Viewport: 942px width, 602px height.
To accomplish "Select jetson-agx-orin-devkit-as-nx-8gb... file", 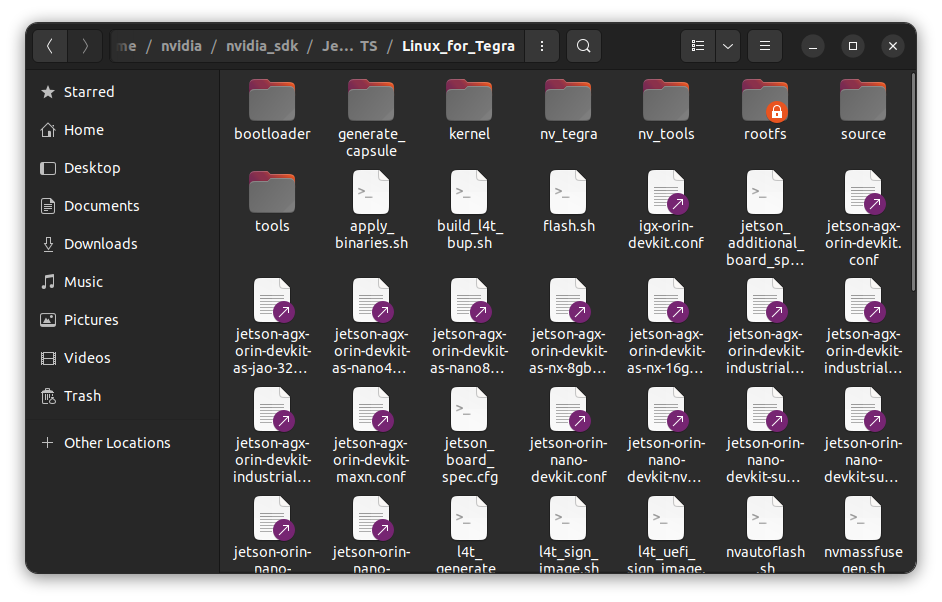I will click(568, 327).
